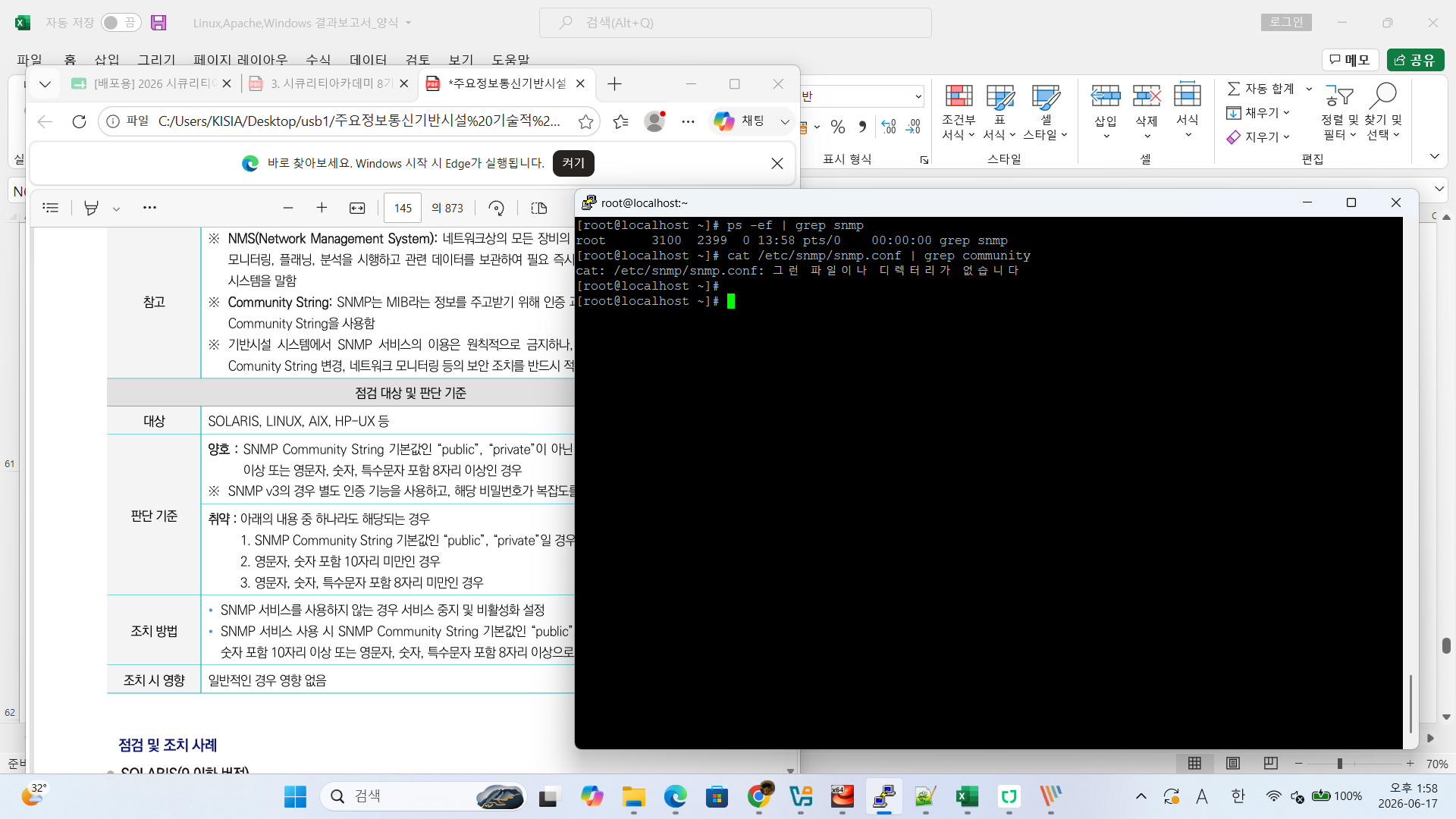
Task: Click the Find & Select magnifier icon
Action: 1384,96
